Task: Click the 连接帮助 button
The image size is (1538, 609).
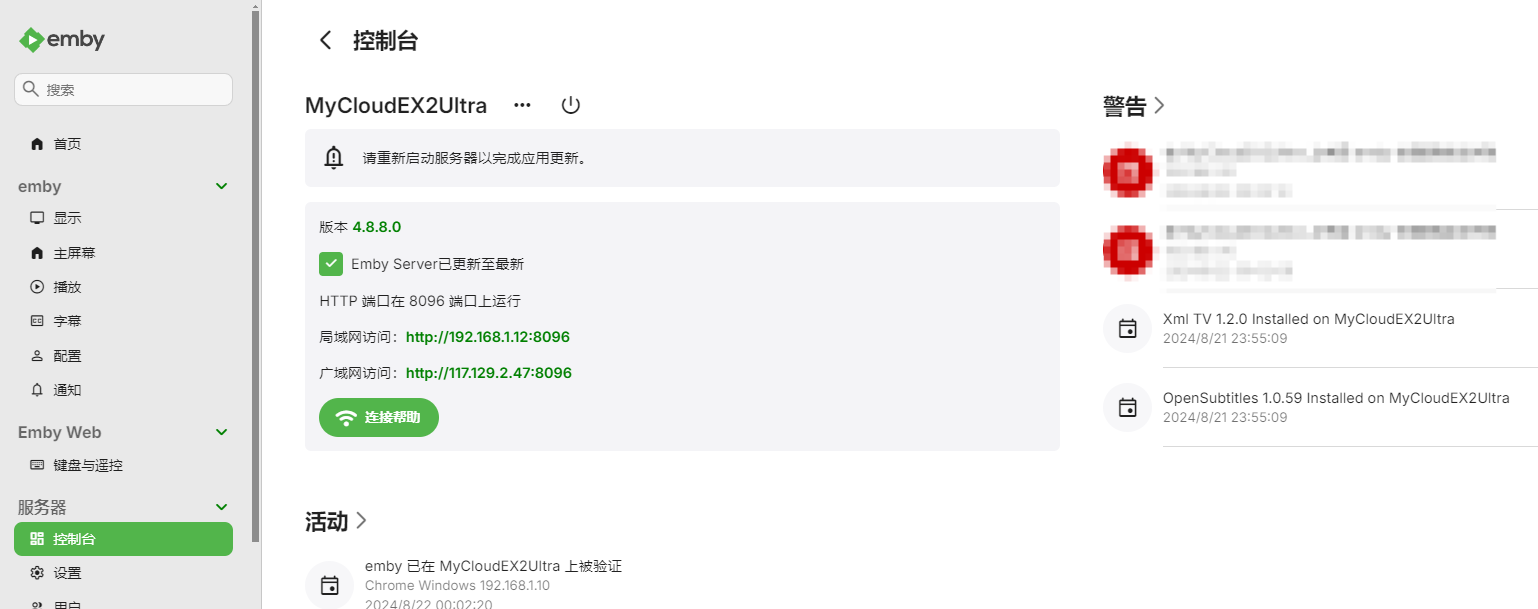Action: click(x=379, y=417)
